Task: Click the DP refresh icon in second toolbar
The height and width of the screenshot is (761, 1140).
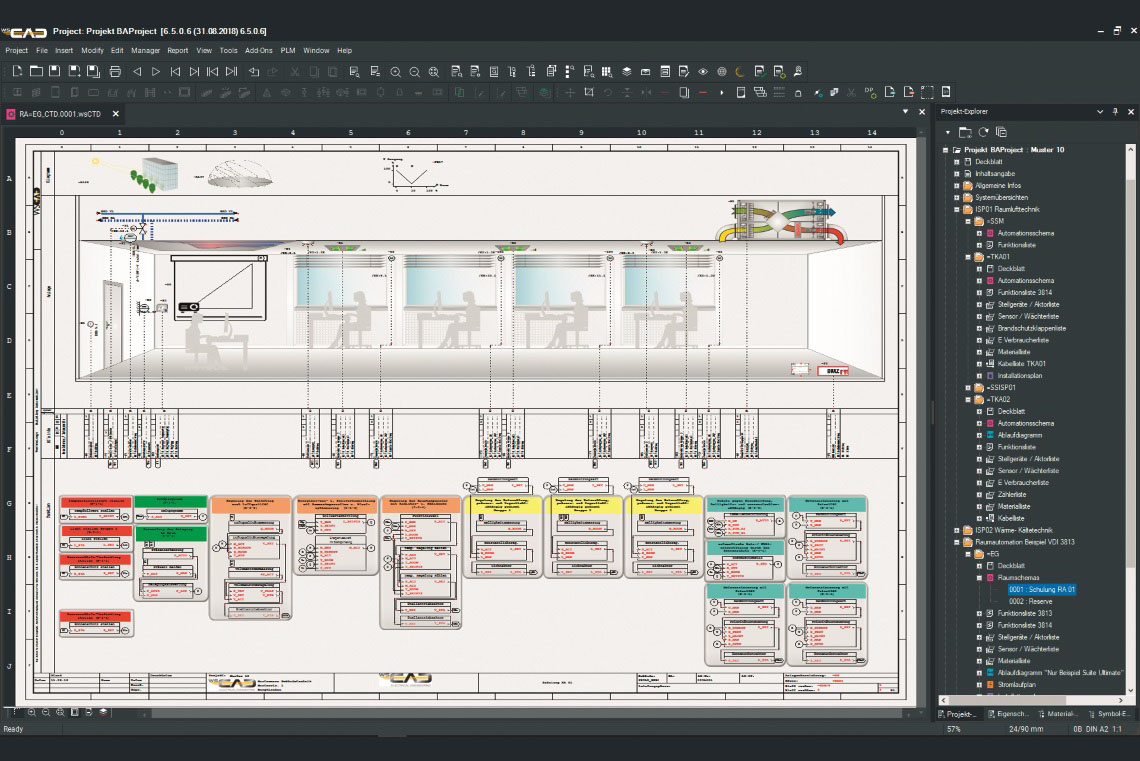Action: tap(870, 92)
